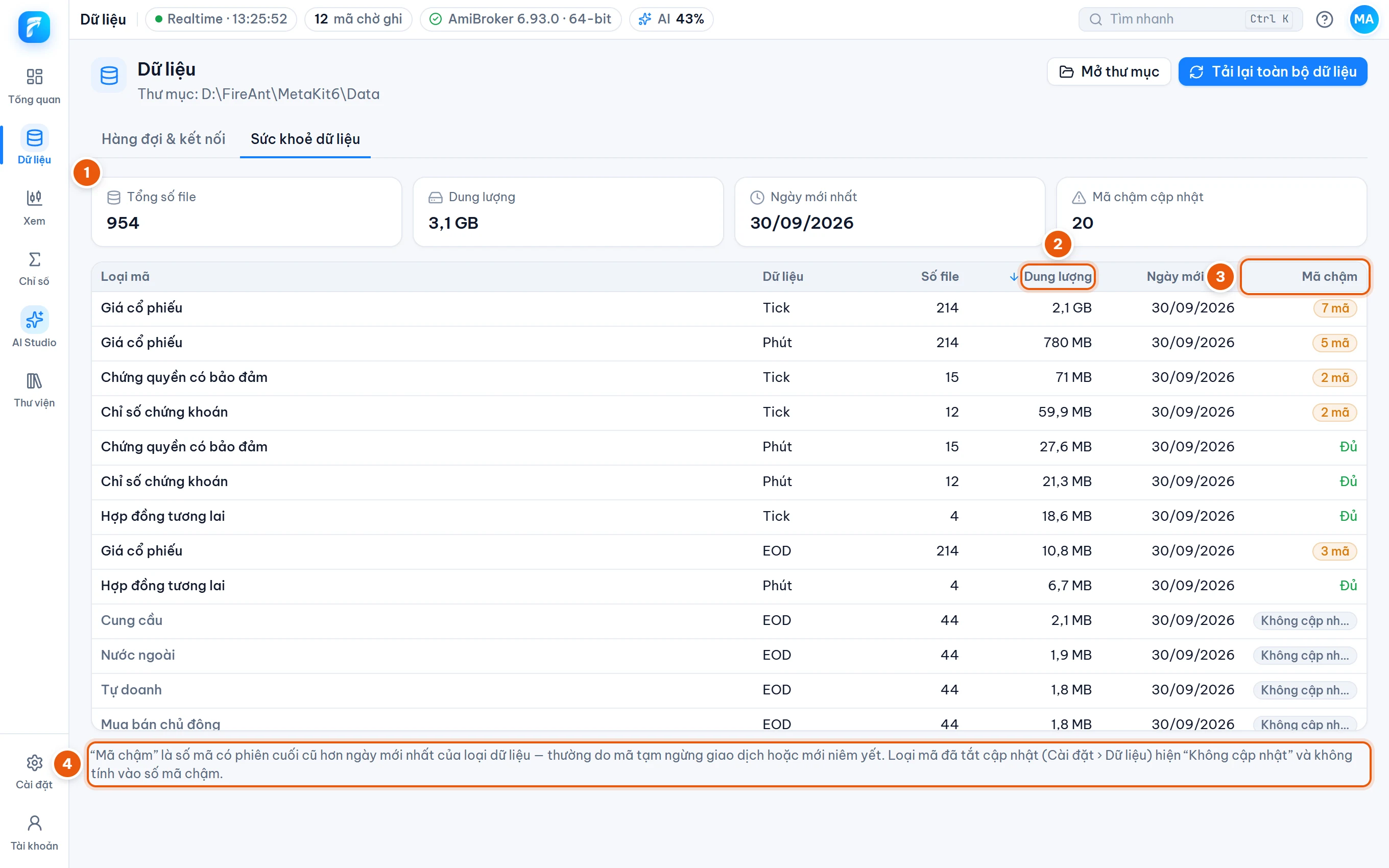1389x868 pixels.
Task: Sort by Số file column header
Action: pos(940,277)
